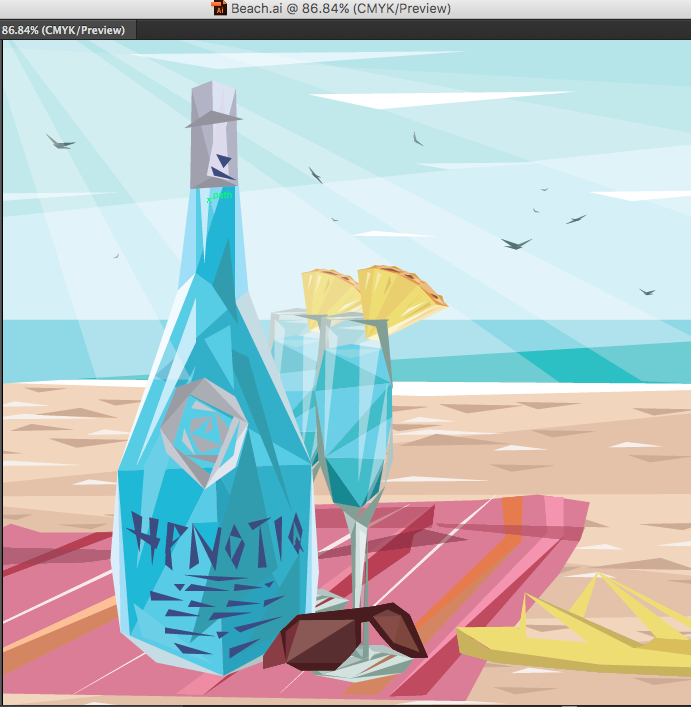Click the green 'path' smart guide label
Image resolution: width=691 pixels, height=707 pixels.
click(x=222, y=195)
